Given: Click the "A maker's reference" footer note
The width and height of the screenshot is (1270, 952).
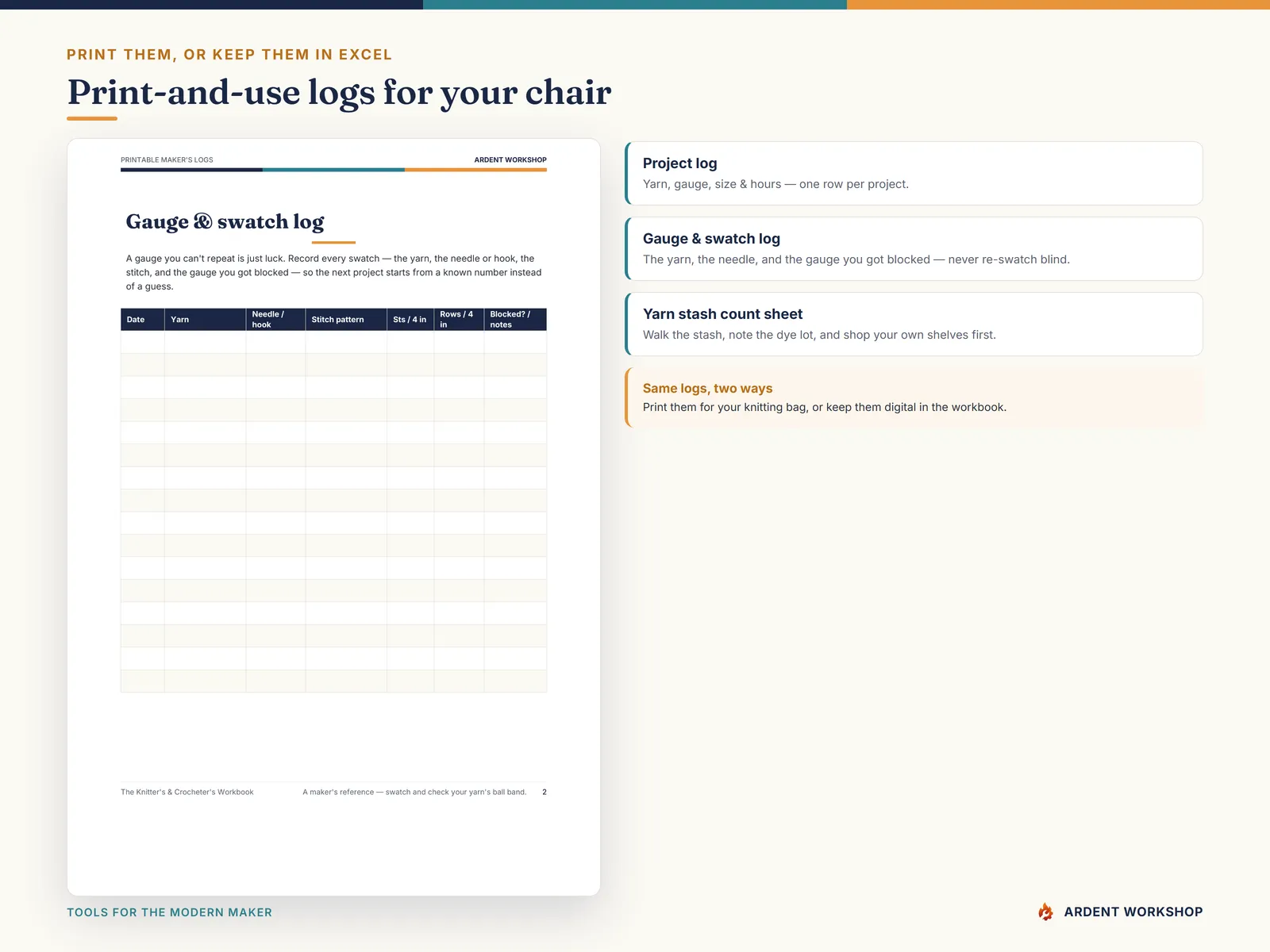Looking at the screenshot, I should pyautogui.click(x=414, y=792).
